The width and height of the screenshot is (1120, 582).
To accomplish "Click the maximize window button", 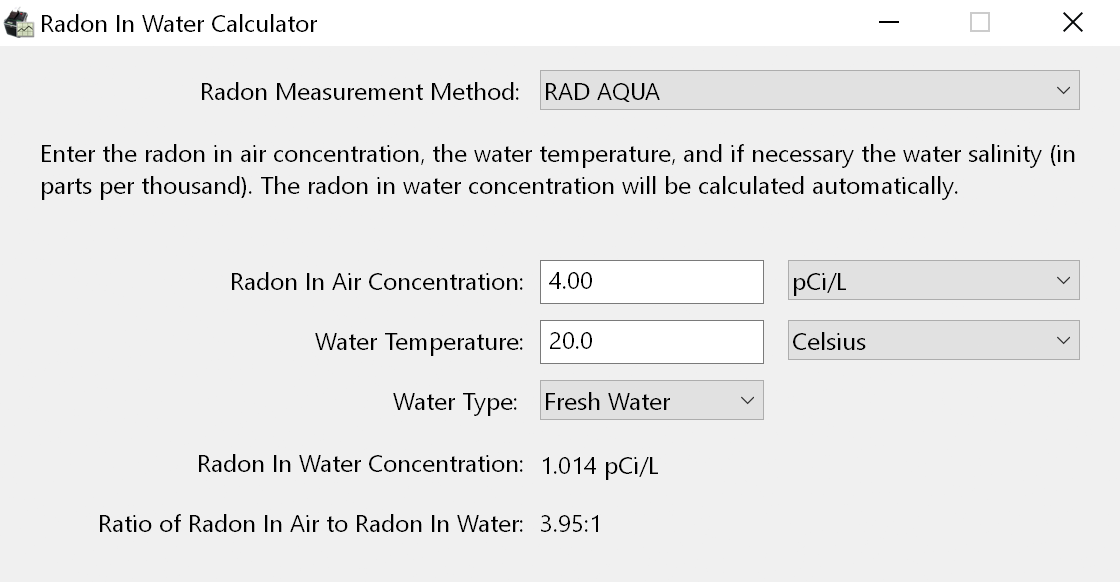I will [x=980, y=23].
